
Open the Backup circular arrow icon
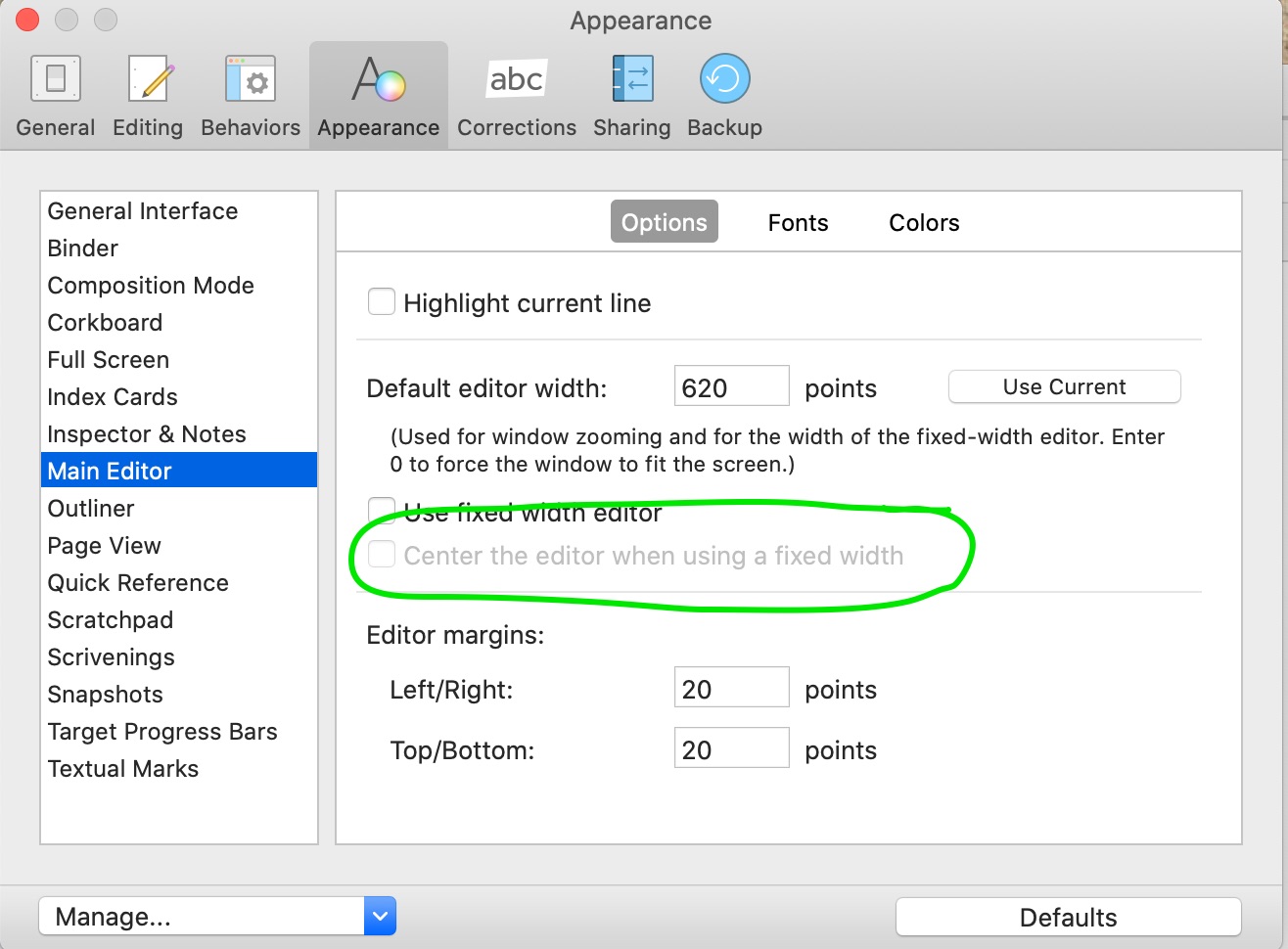(x=724, y=79)
